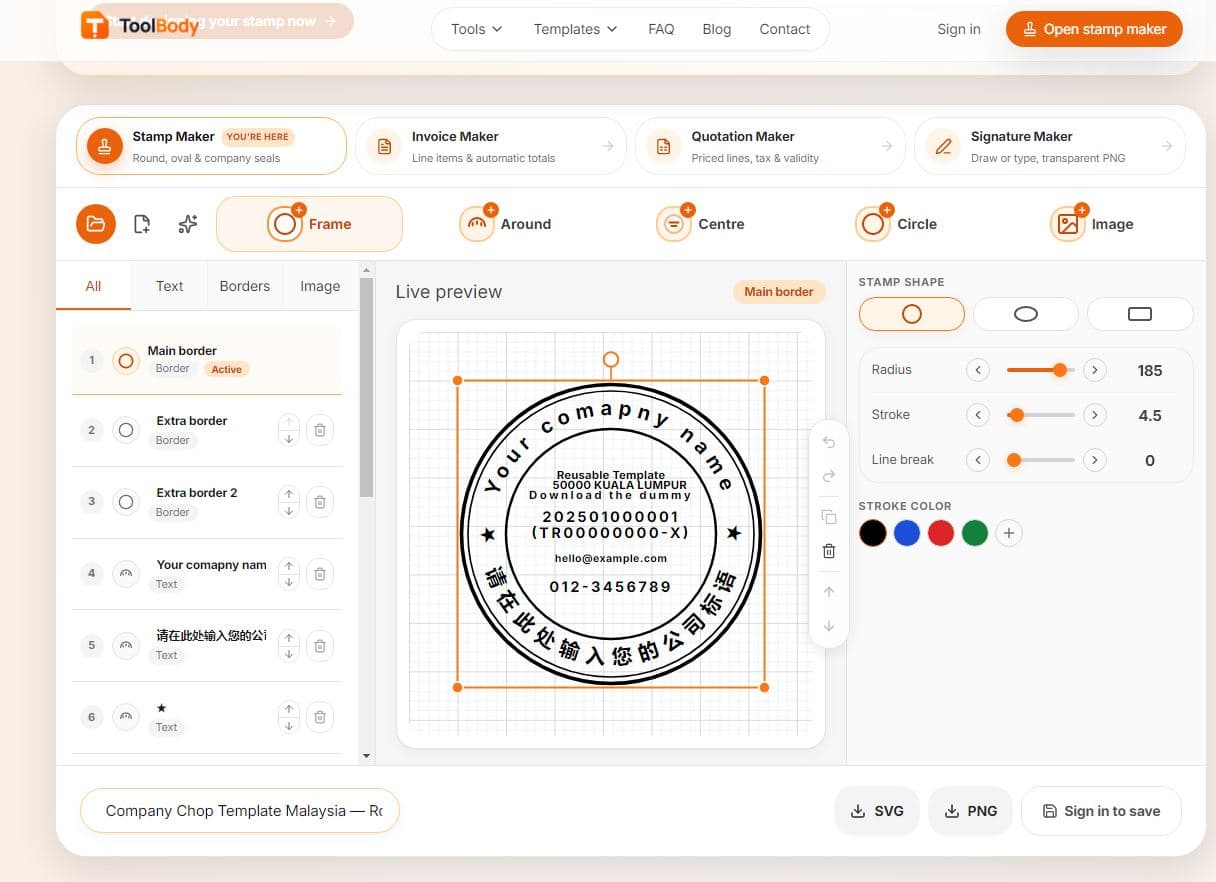Duplicate the selected element
The width and height of the screenshot is (1216, 882).
point(828,517)
